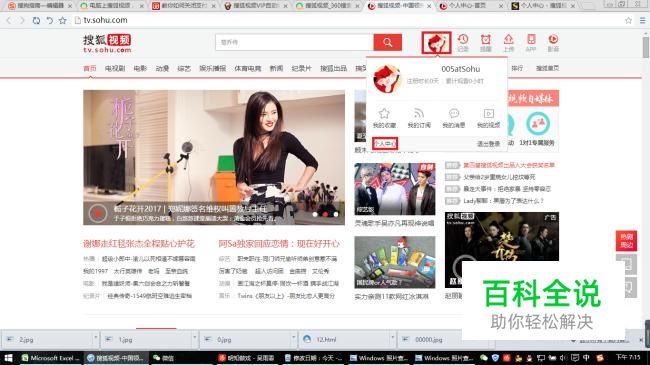Screen dimensions: 650x365
Task: Open the 电视剧 navigation tab
Action: pos(115,68)
